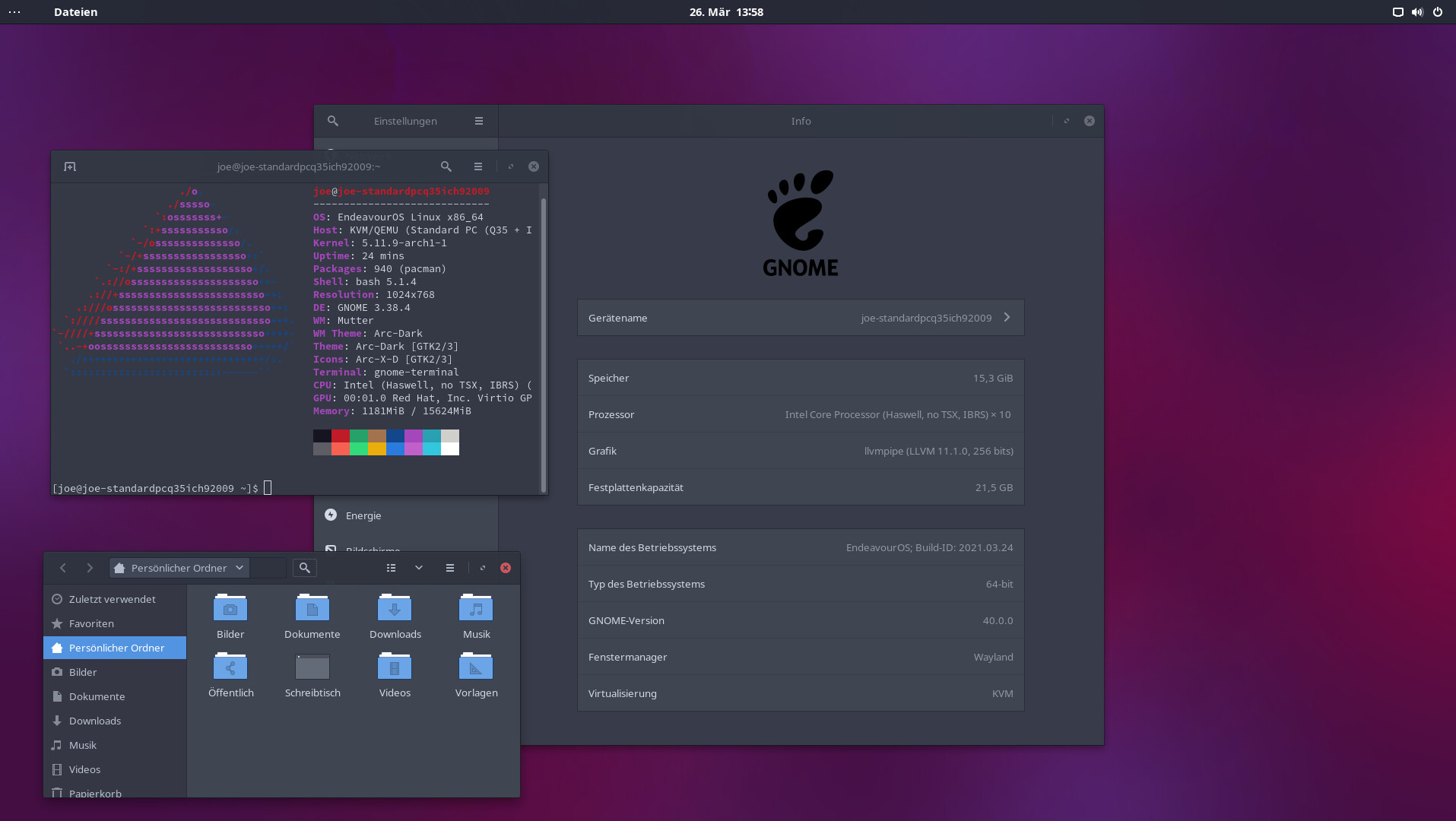
Task: Open the power menu icon in top bar
Action: pyautogui.click(x=1438, y=12)
